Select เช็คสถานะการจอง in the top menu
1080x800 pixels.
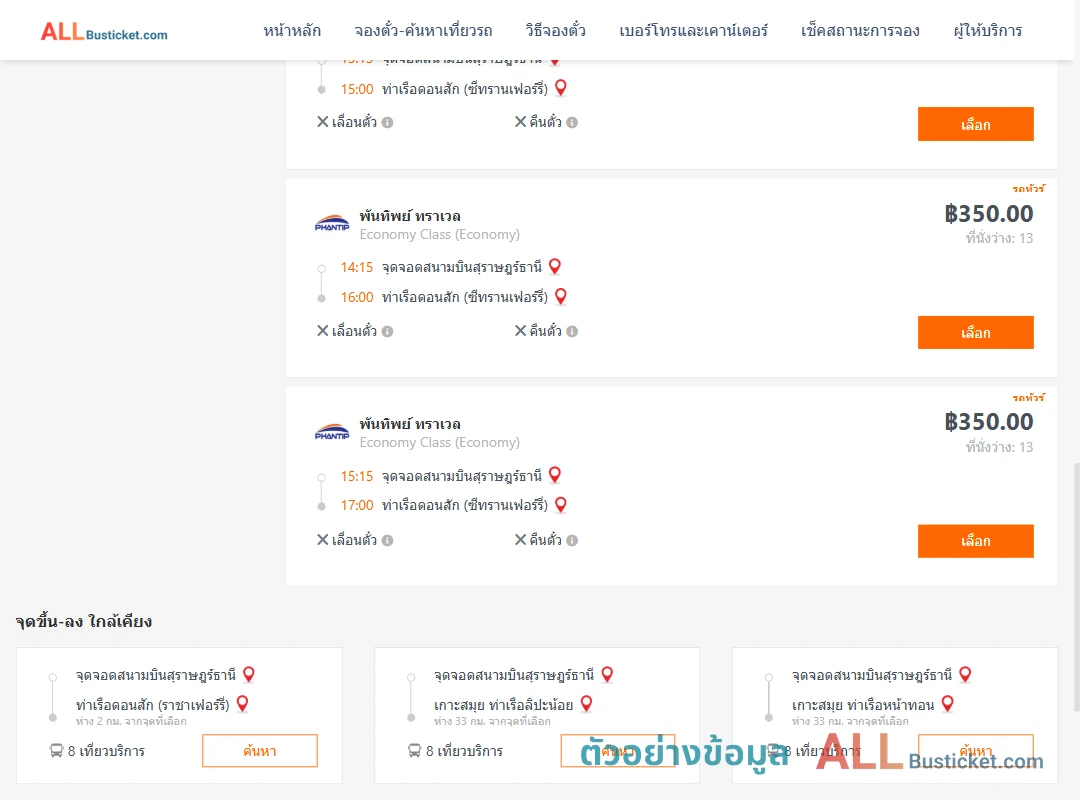(860, 30)
